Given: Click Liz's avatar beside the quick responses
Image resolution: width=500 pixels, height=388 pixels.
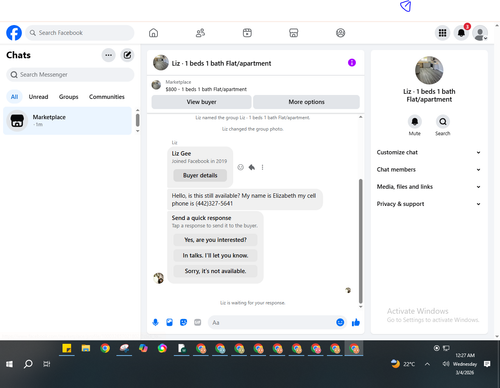Looking at the screenshot, I should 158,278.
